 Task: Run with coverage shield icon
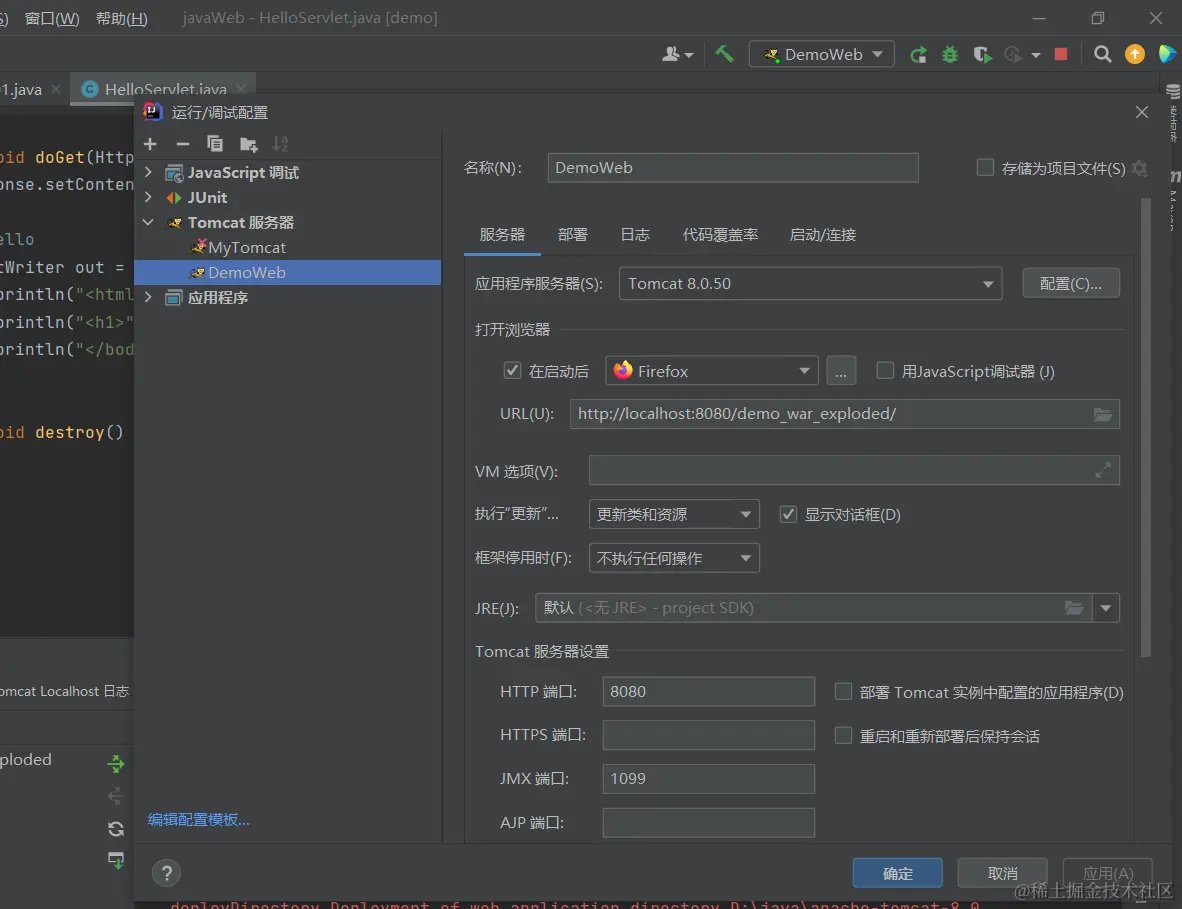coord(981,54)
